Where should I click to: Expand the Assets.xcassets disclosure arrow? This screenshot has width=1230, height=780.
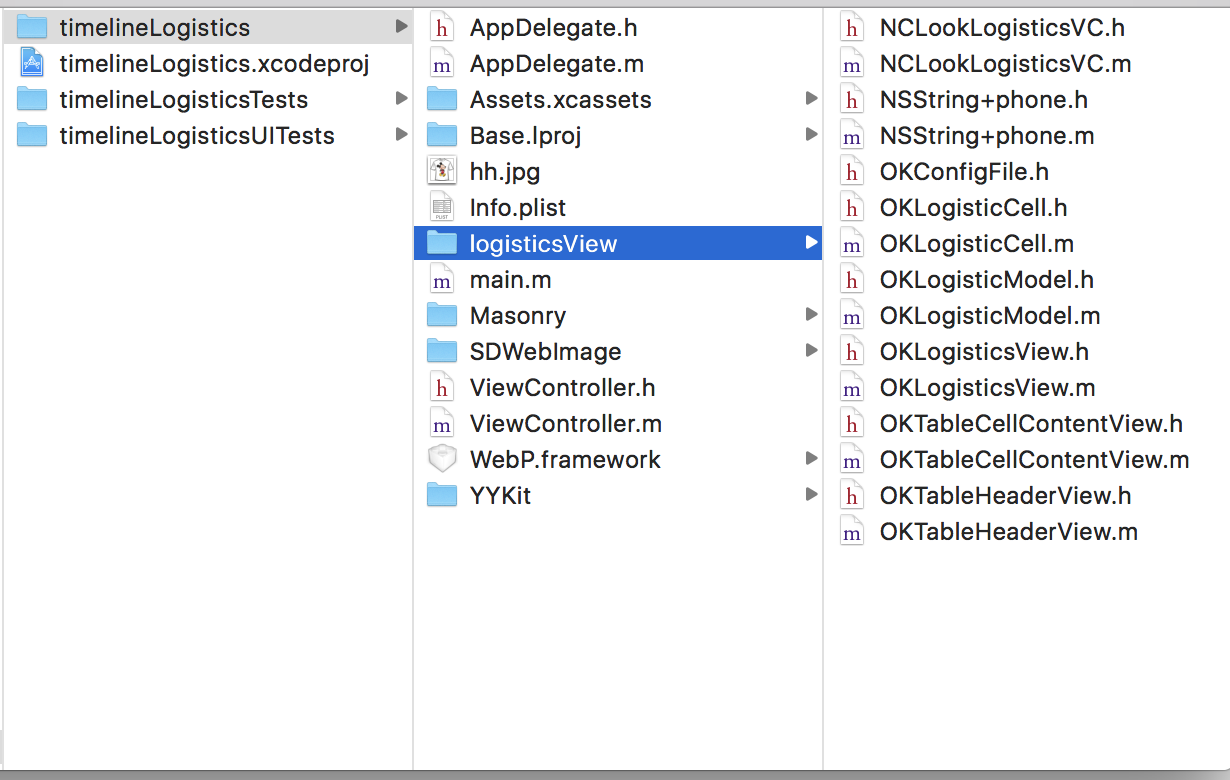pyautogui.click(x=811, y=99)
